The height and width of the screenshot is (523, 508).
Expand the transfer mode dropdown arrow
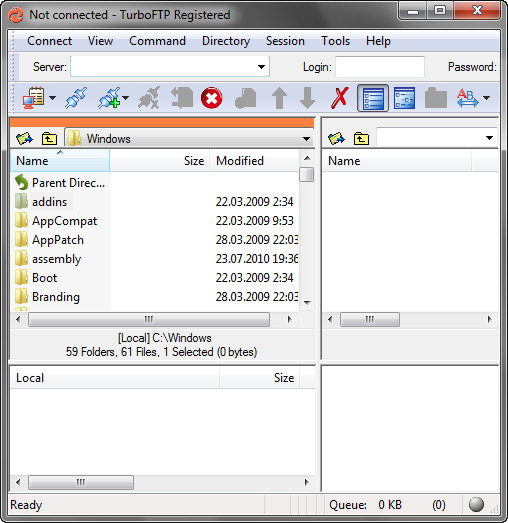click(x=487, y=98)
